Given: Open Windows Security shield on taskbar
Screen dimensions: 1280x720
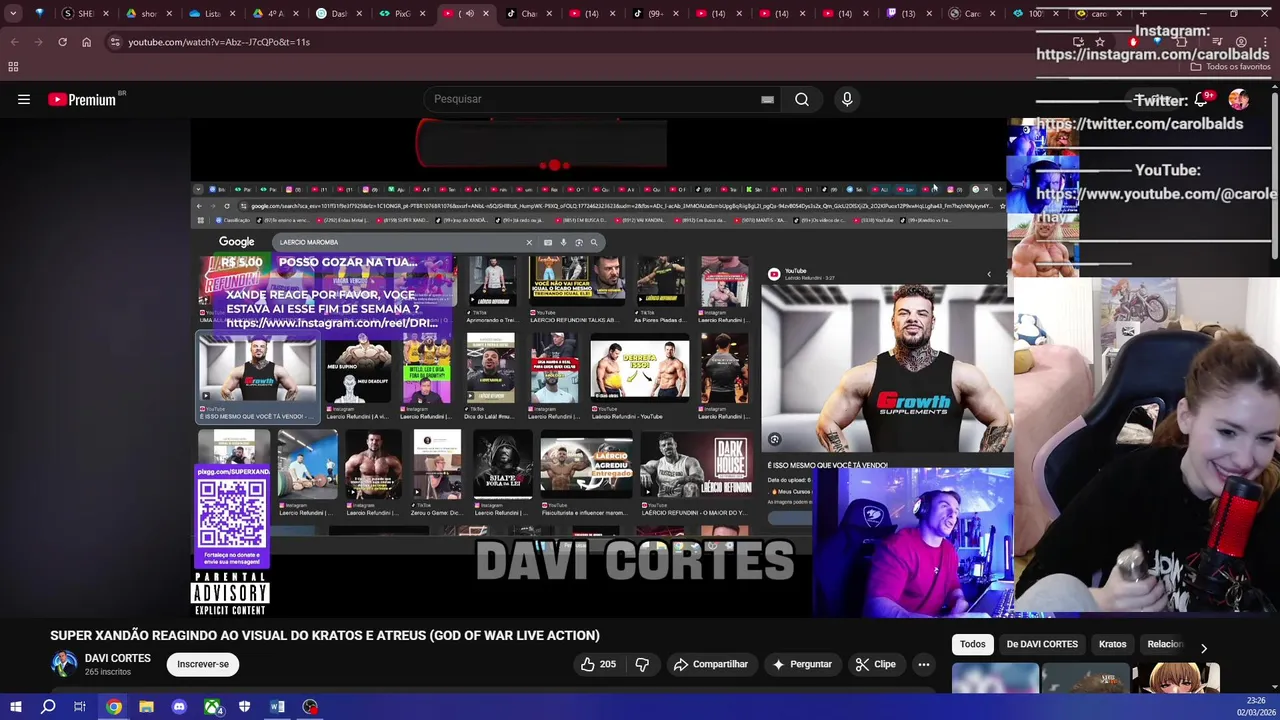Looking at the screenshot, I should point(244,707).
